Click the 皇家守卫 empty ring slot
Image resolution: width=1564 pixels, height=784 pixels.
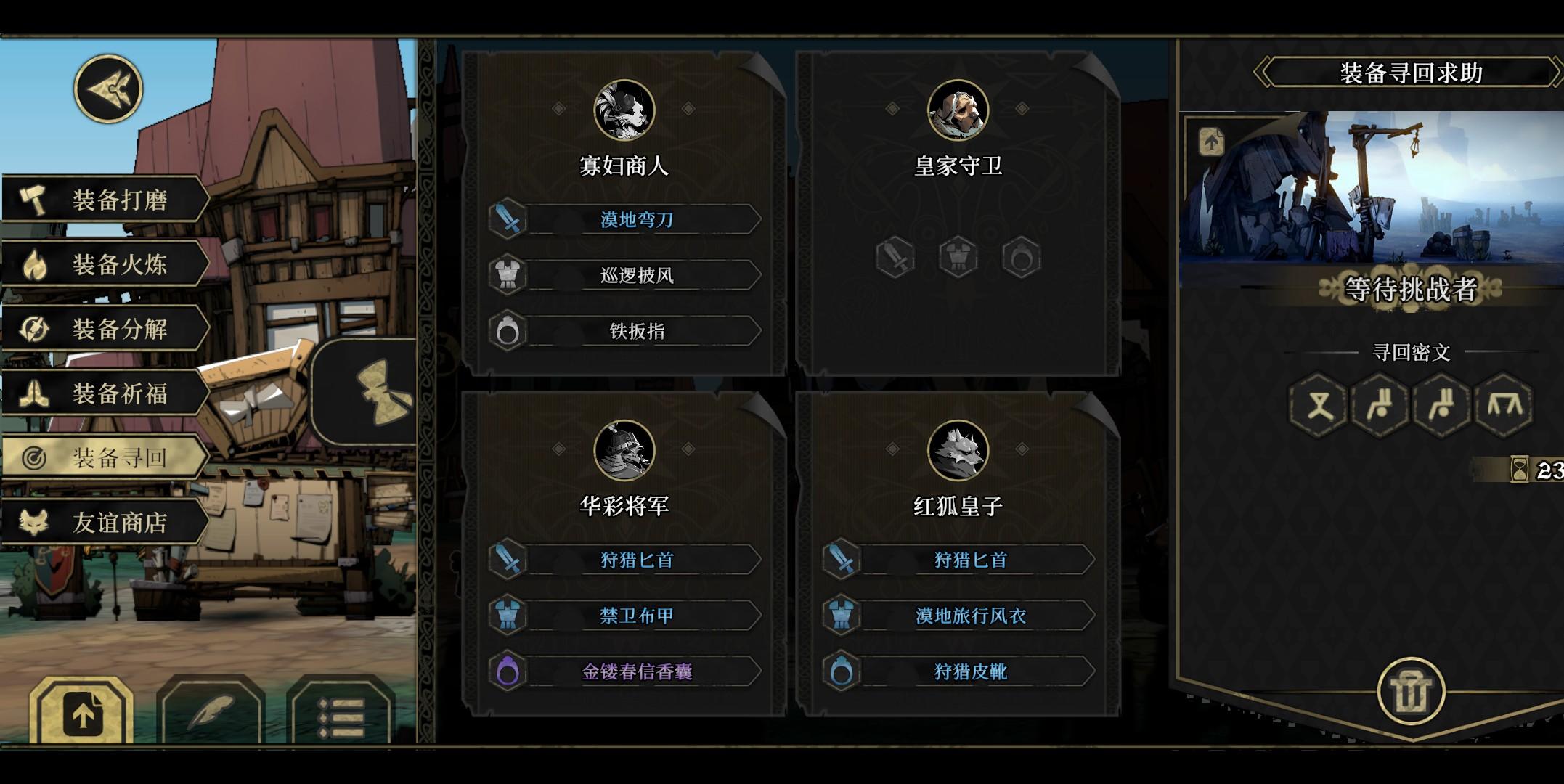click(1022, 257)
